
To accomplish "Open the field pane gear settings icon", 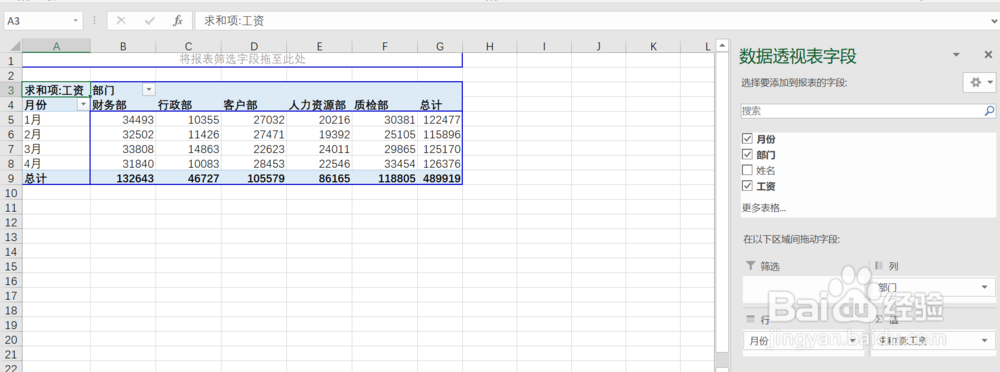I will 979,82.
